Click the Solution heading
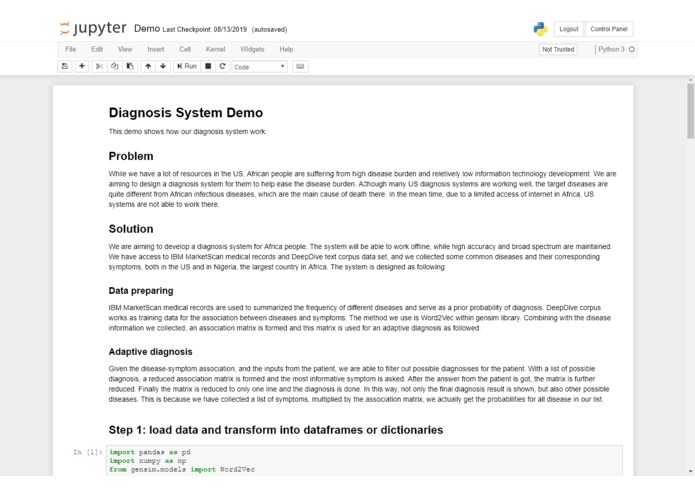 pos(131,229)
